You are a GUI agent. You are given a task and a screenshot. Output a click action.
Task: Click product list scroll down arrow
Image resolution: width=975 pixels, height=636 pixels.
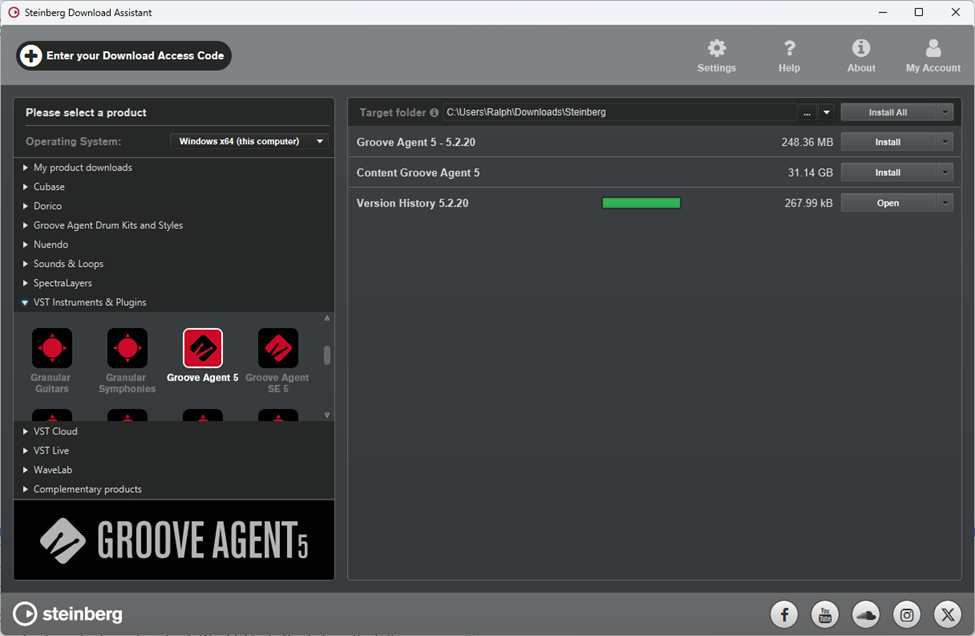(x=327, y=415)
